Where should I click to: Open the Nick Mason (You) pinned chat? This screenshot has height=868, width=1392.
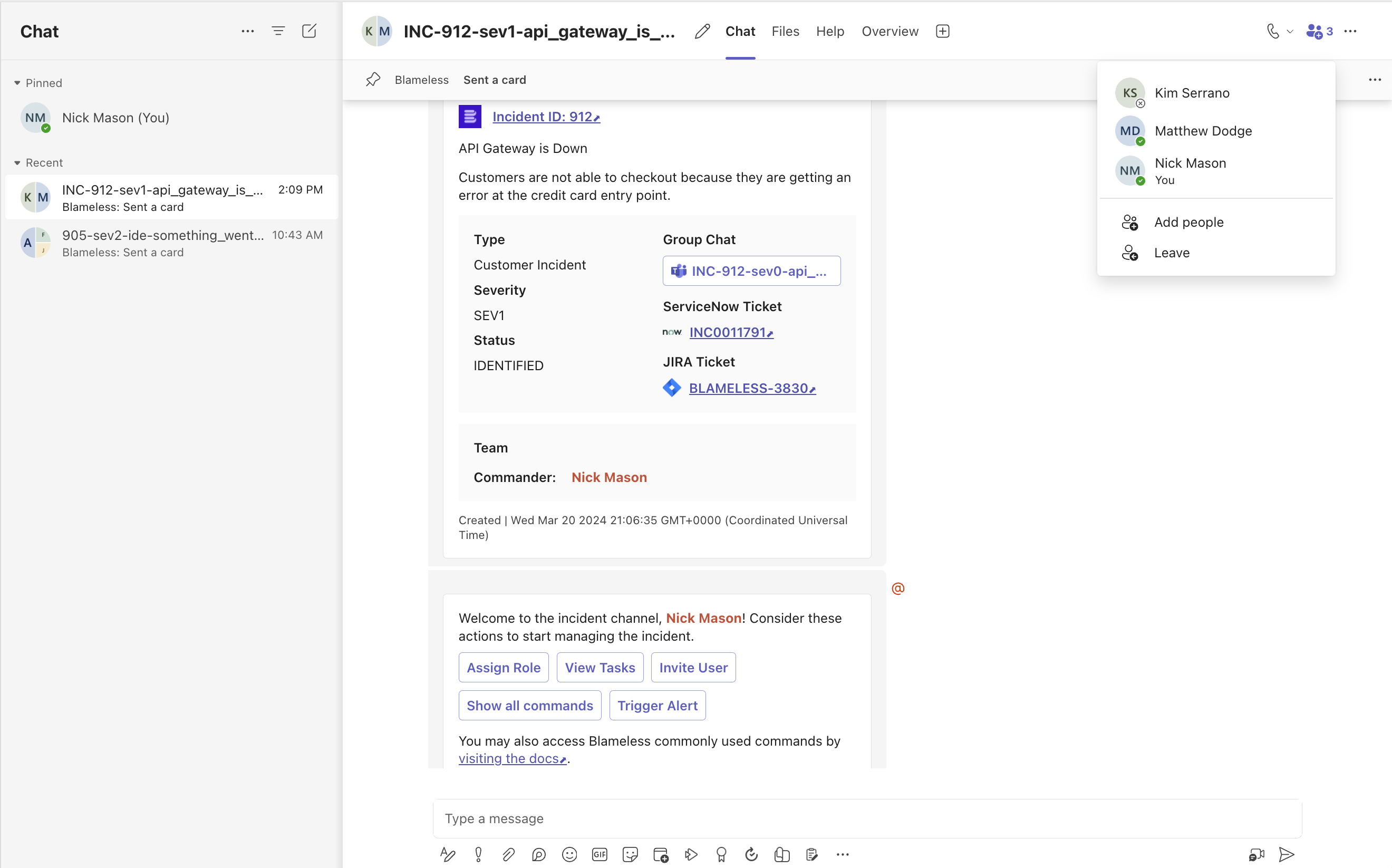click(x=171, y=118)
